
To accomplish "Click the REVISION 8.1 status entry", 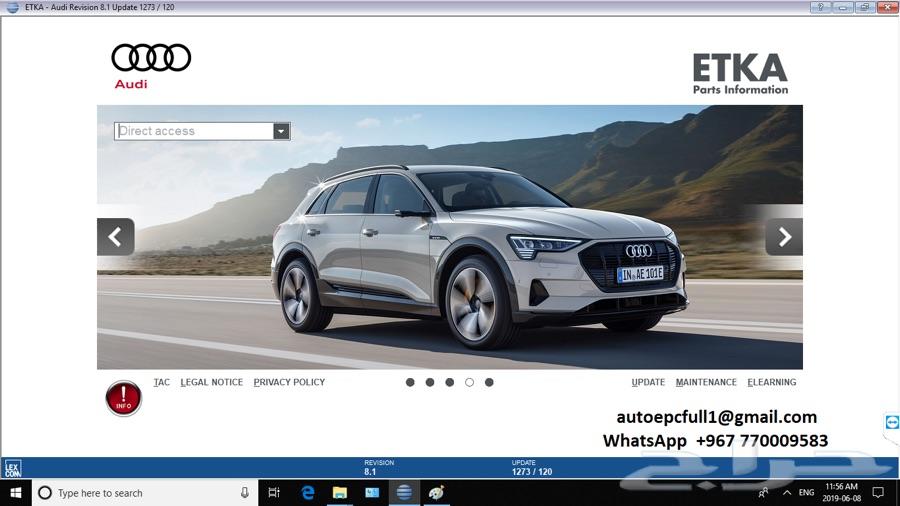I will coord(379,468).
